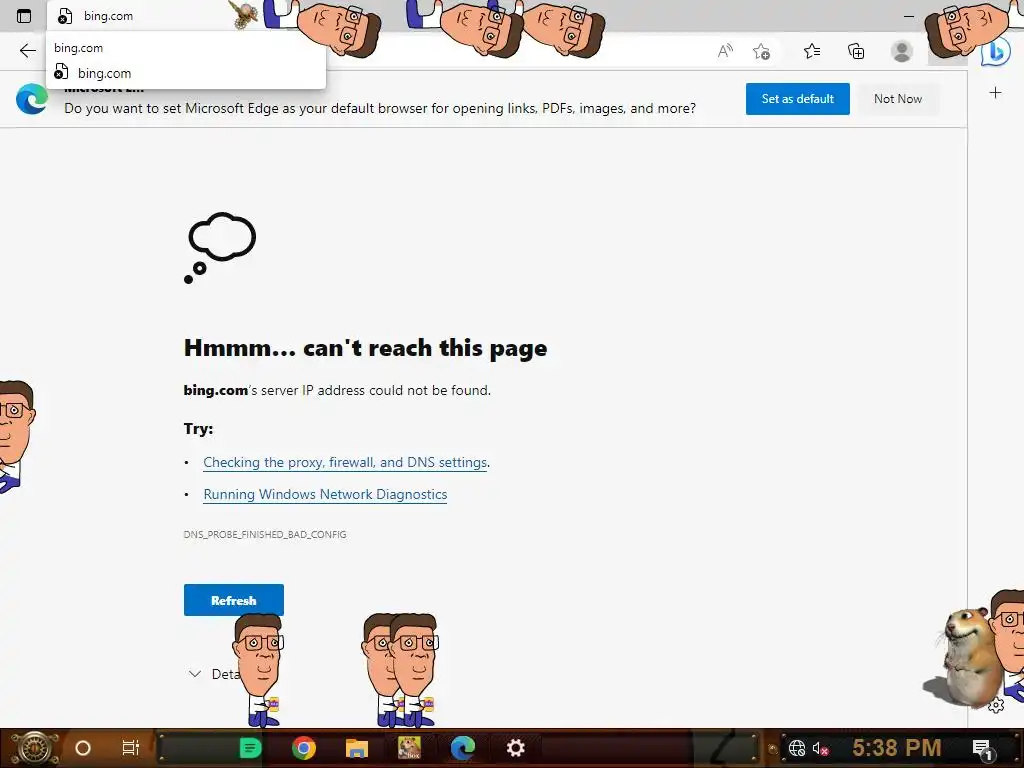The height and width of the screenshot is (768, 1024).
Task: Toggle Read aloud icon in address bar
Action: (725, 51)
